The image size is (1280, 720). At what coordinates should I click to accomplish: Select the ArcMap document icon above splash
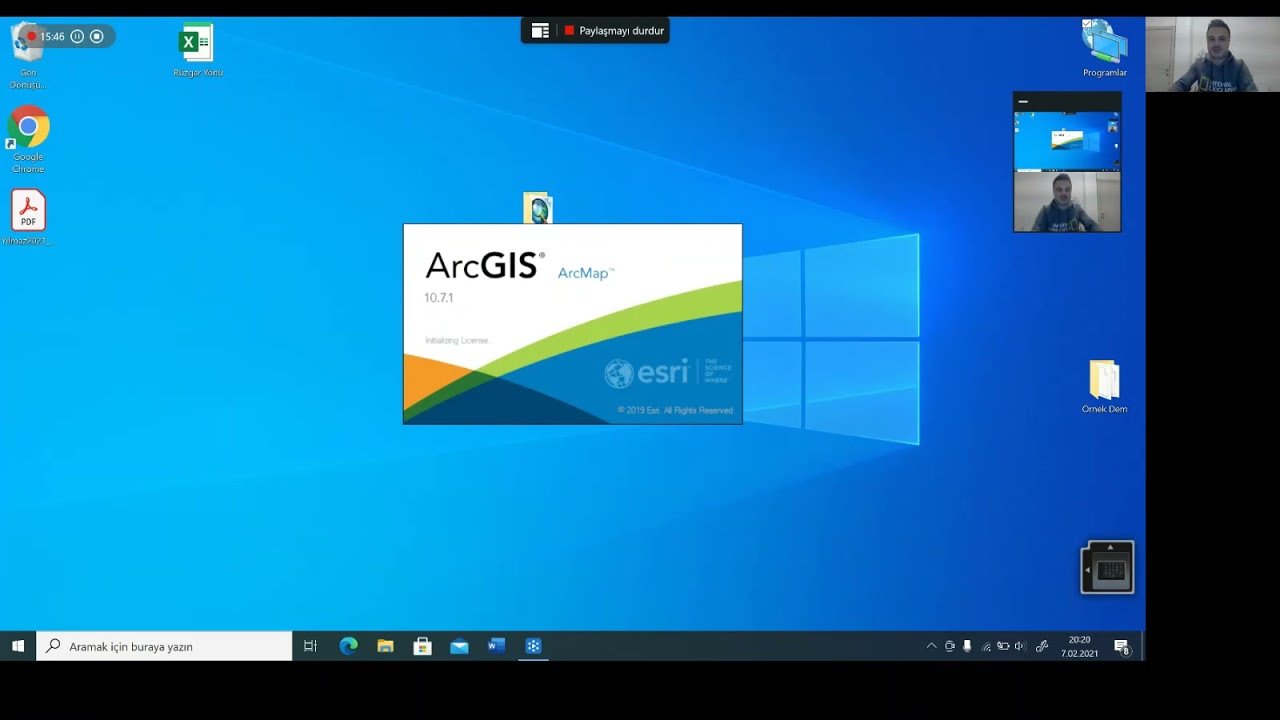coord(538,207)
